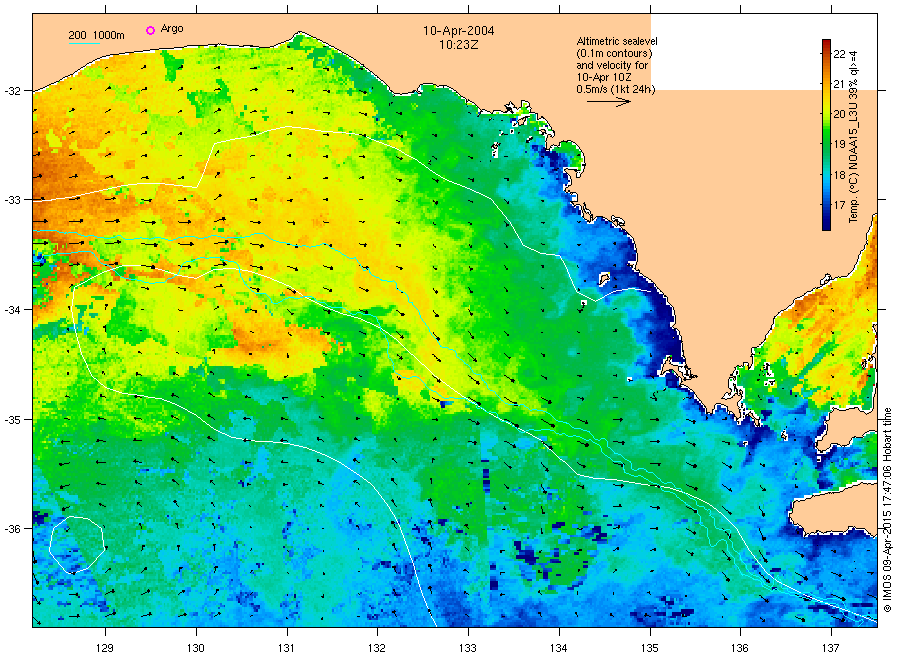900x660 pixels.
Task: Click the 129 longitude axis label
Action: point(105,648)
